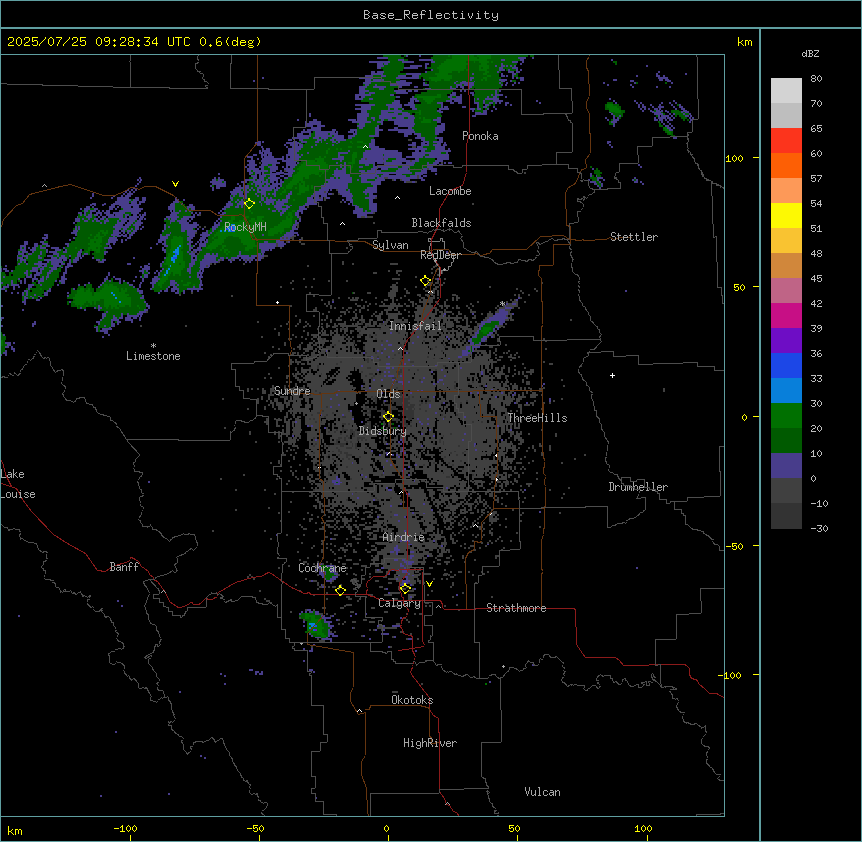Click the white plus marker west of Drumheller region

point(612,375)
